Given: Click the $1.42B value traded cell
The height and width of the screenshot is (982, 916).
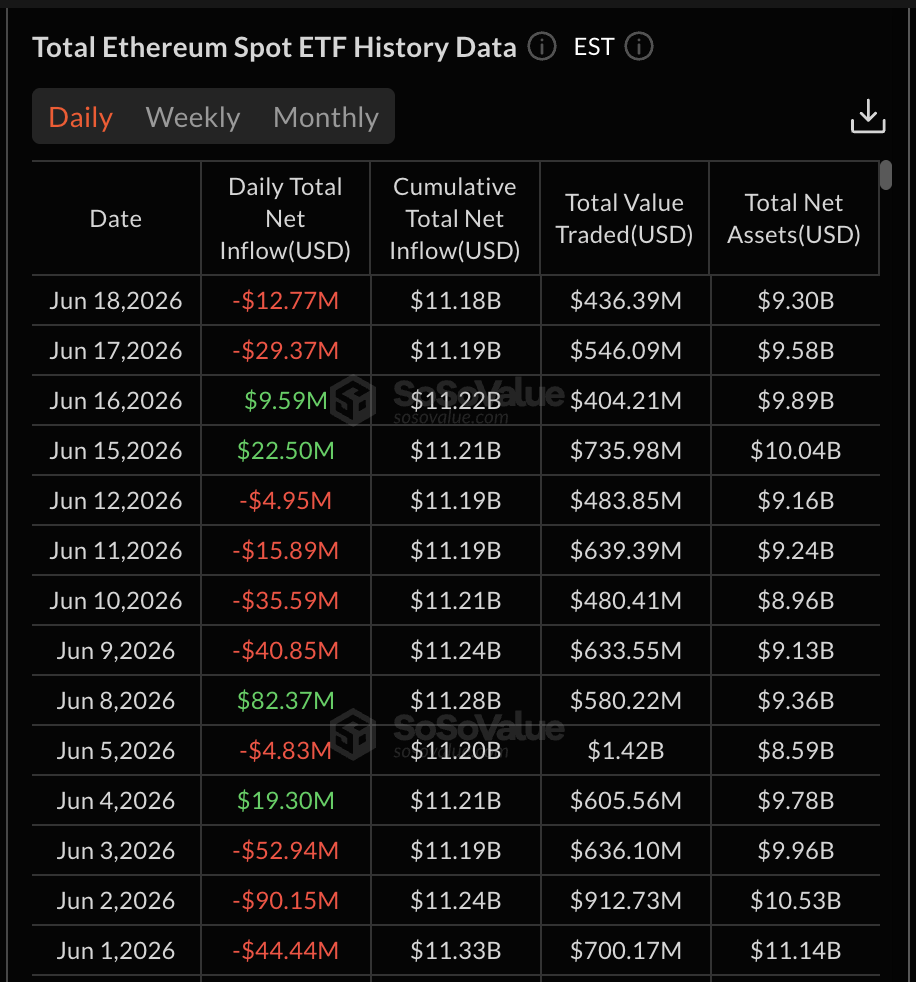Looking at the screenshot, I should click(625, 750).
